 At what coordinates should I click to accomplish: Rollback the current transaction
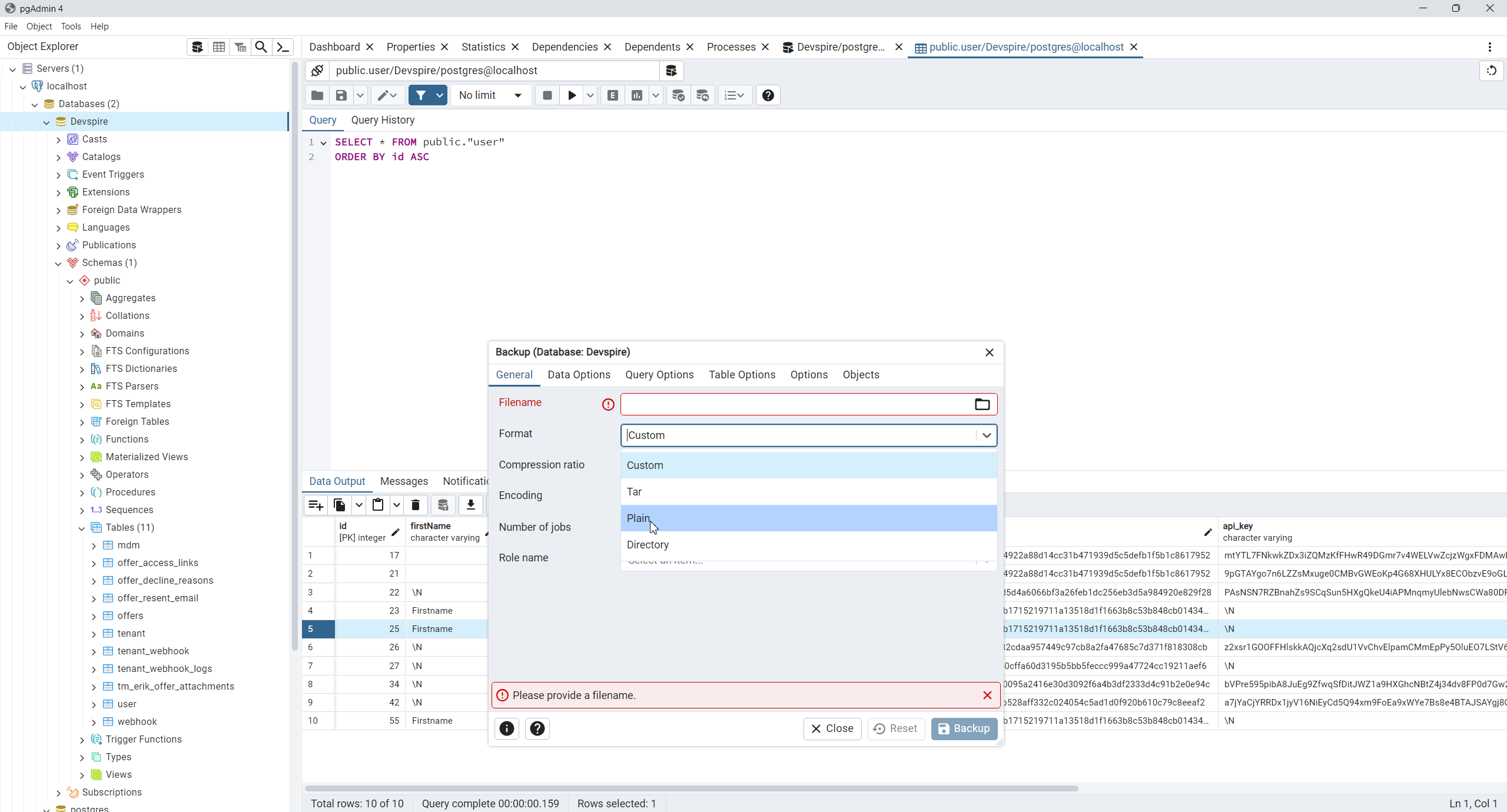click(x=702, y=95)
